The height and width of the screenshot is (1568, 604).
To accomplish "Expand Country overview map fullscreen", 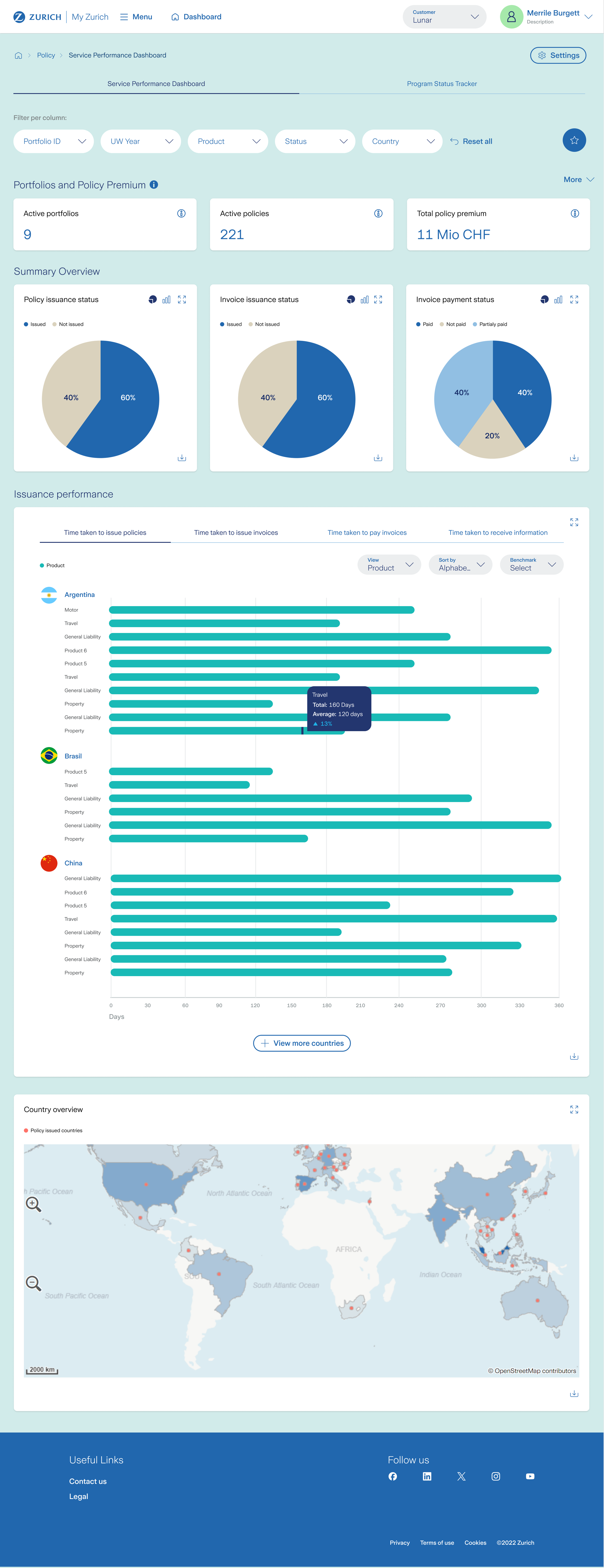I will click(574, 1110).
